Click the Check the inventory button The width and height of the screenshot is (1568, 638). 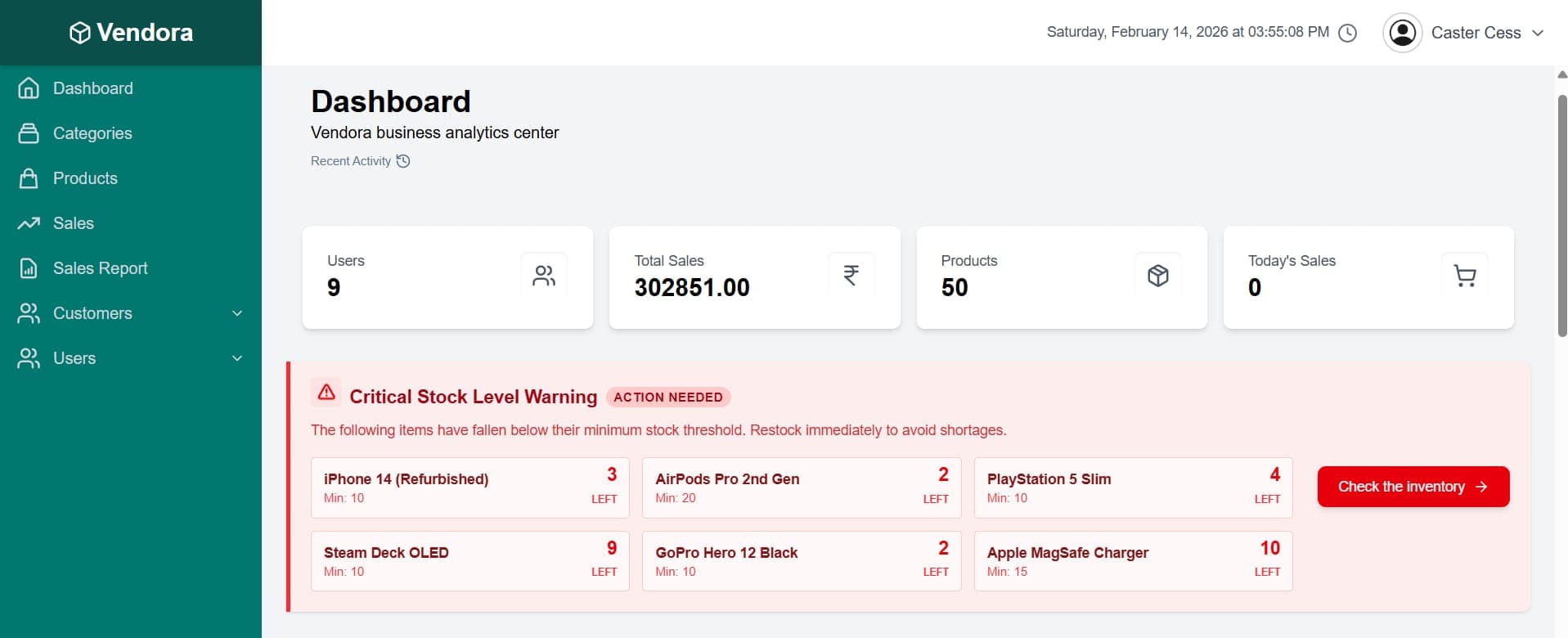pos(1413,487)
